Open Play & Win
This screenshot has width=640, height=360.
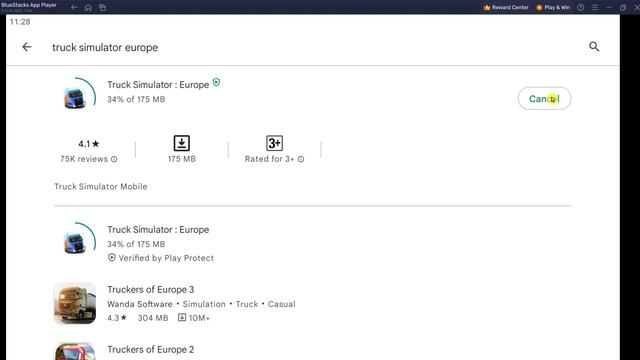pos(553,7)
